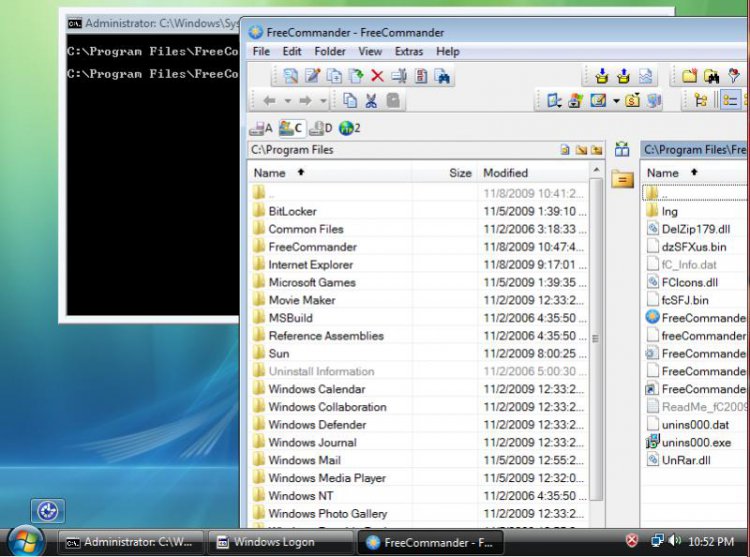This screenshot has width=750, height=557.
Task: Select drive C button
Action: click(x=291, y=128)
